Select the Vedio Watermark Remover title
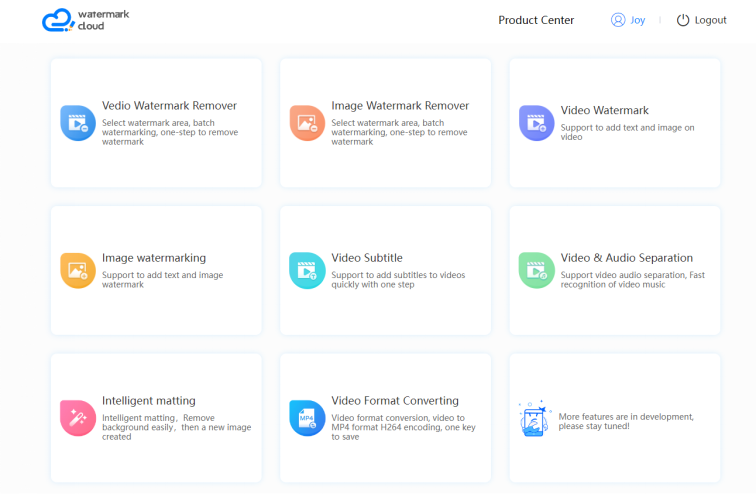 [x=169, y=106]
